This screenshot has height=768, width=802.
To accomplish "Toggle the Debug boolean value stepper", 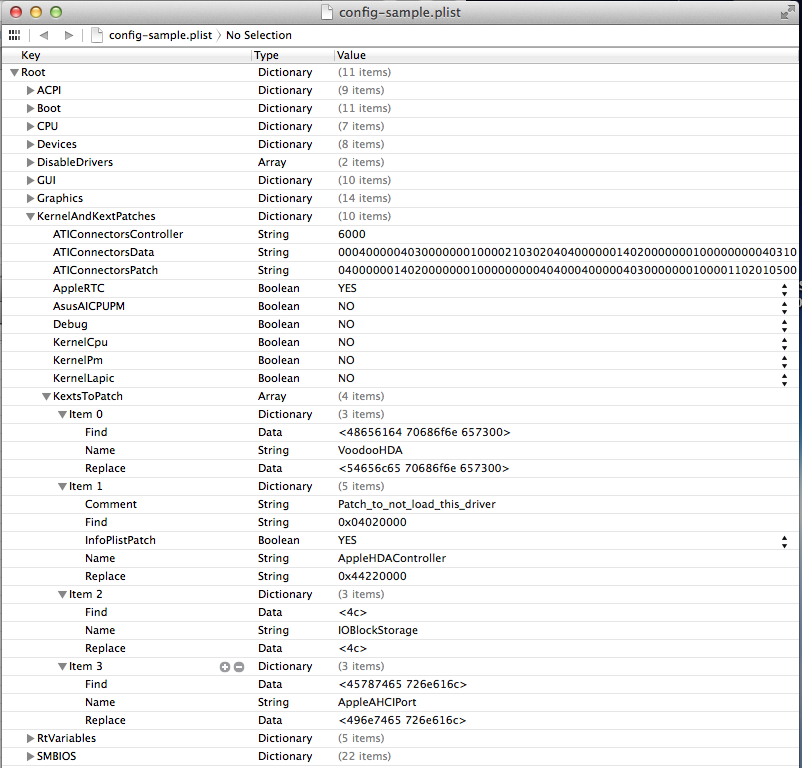I will pos(784,325).
